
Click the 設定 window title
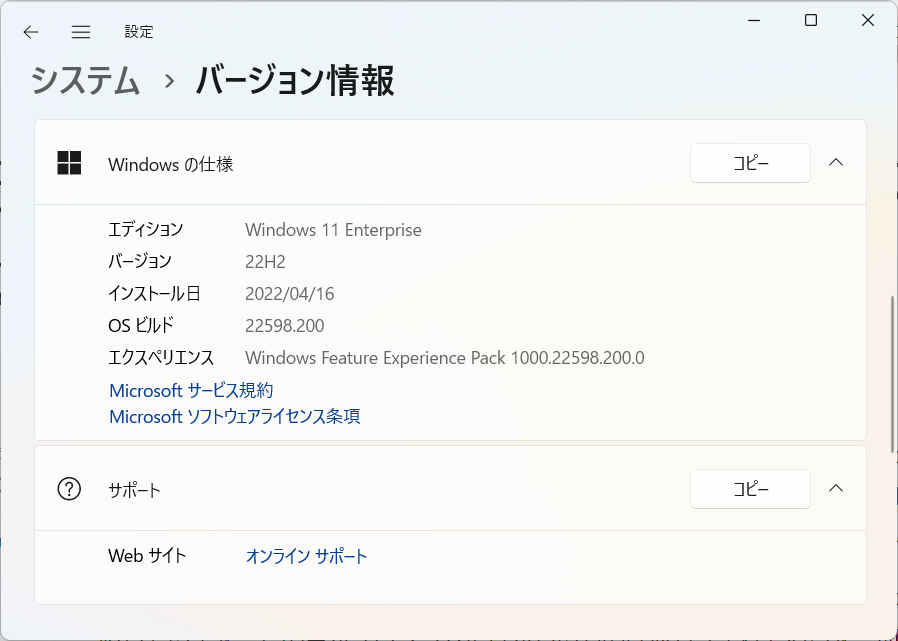coord(139,32)
